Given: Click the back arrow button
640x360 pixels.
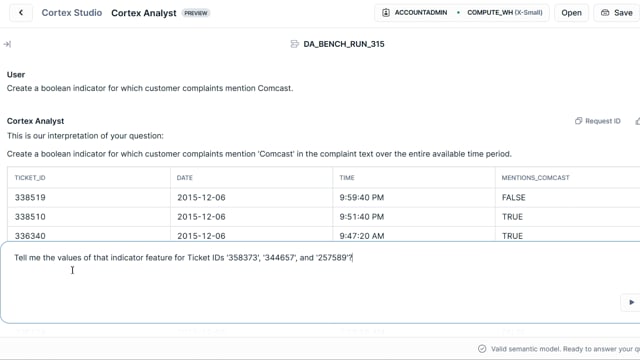Looking at the screenshot, I should point(21,13).
